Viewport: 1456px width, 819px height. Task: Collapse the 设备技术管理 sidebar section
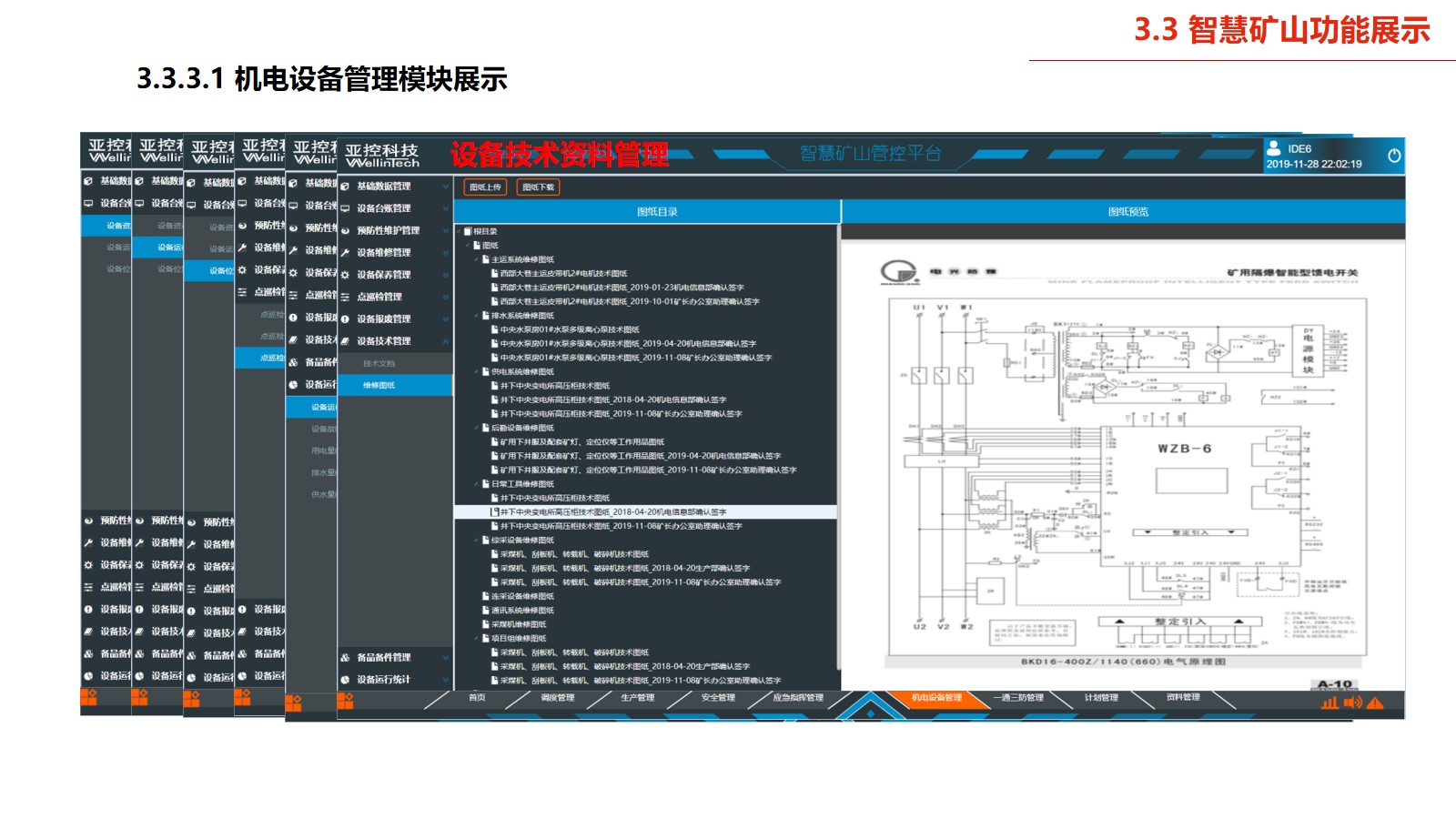[446, 341]
